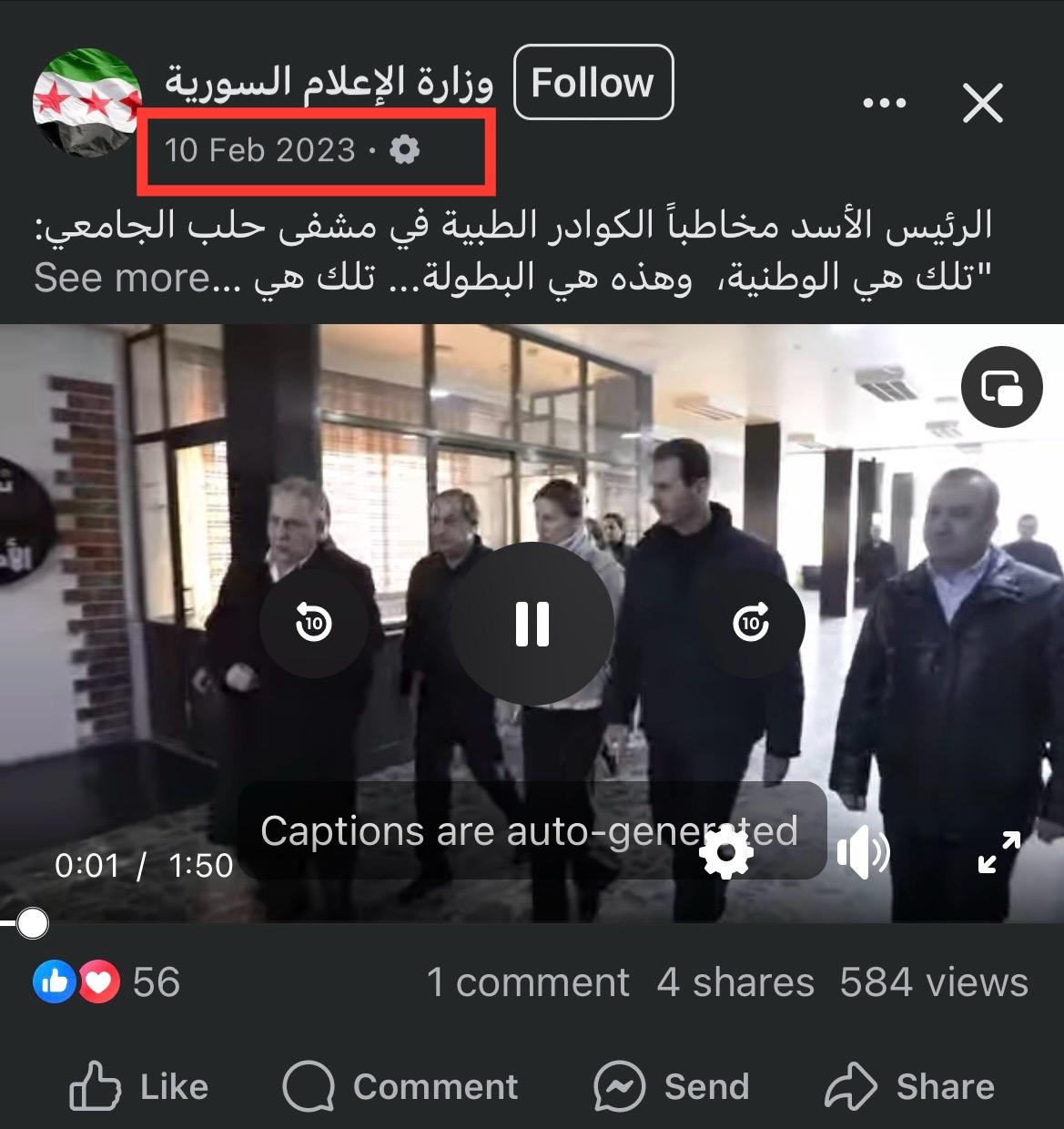Pause the video playback
Viewport: 1064px width, 1129px height.
point(532,624)
